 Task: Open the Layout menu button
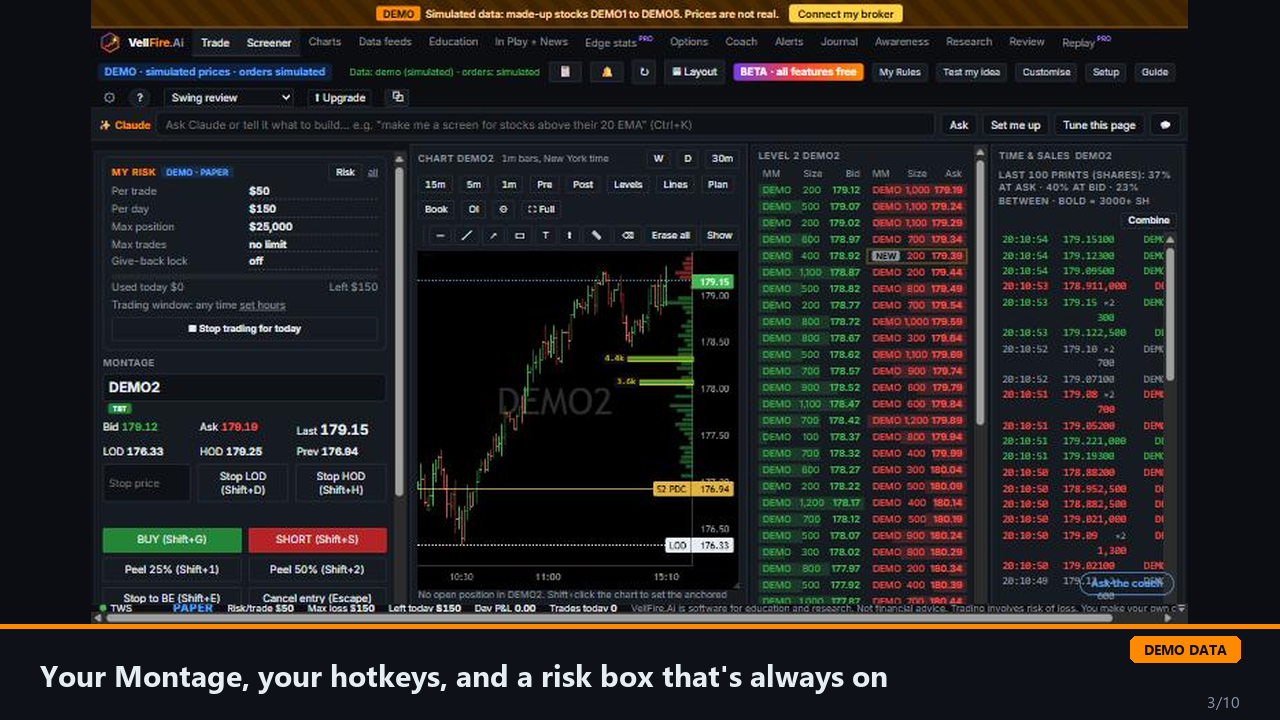(694, 72)
